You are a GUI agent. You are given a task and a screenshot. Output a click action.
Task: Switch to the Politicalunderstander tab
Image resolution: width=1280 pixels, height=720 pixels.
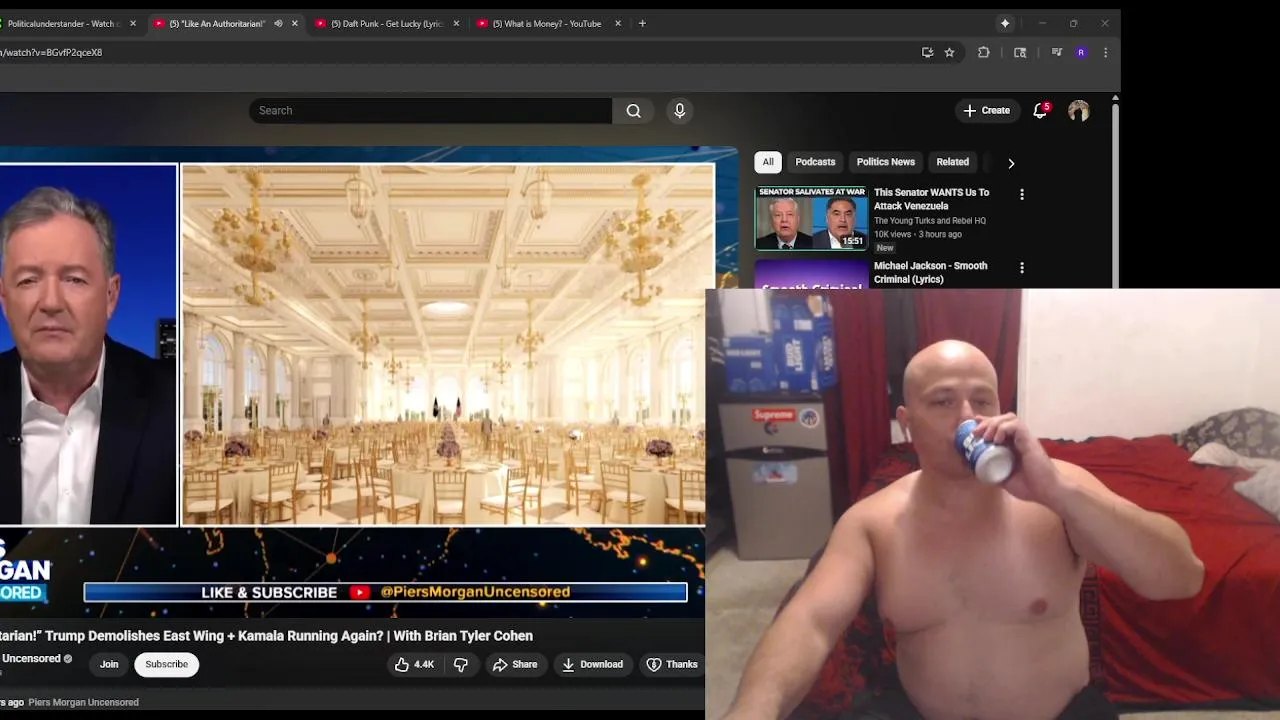tap(64, 23)
